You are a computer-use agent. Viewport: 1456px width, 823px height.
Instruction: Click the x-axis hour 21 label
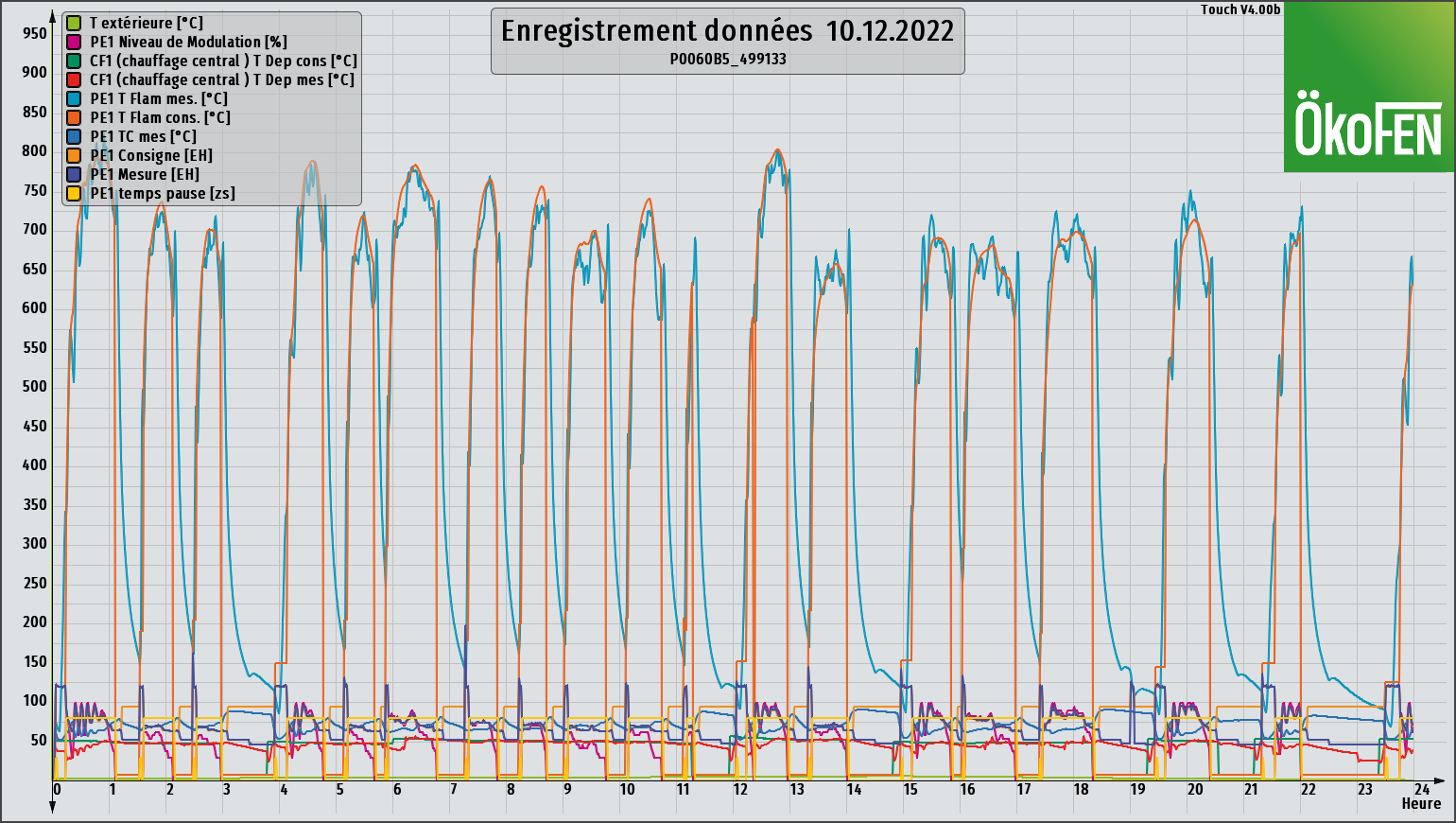(1251, 790)
